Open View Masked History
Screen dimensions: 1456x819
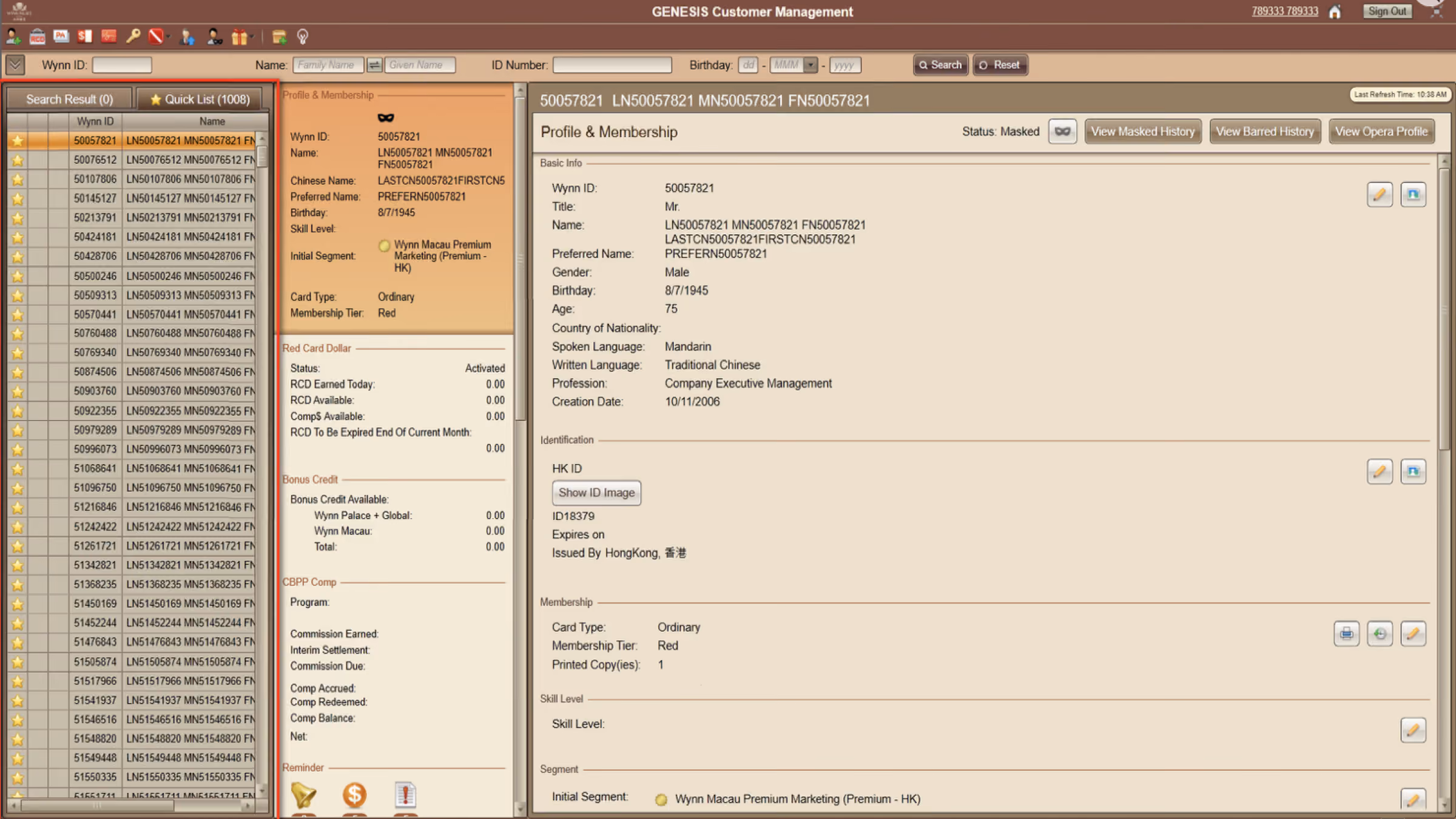tap(1142, 132)
